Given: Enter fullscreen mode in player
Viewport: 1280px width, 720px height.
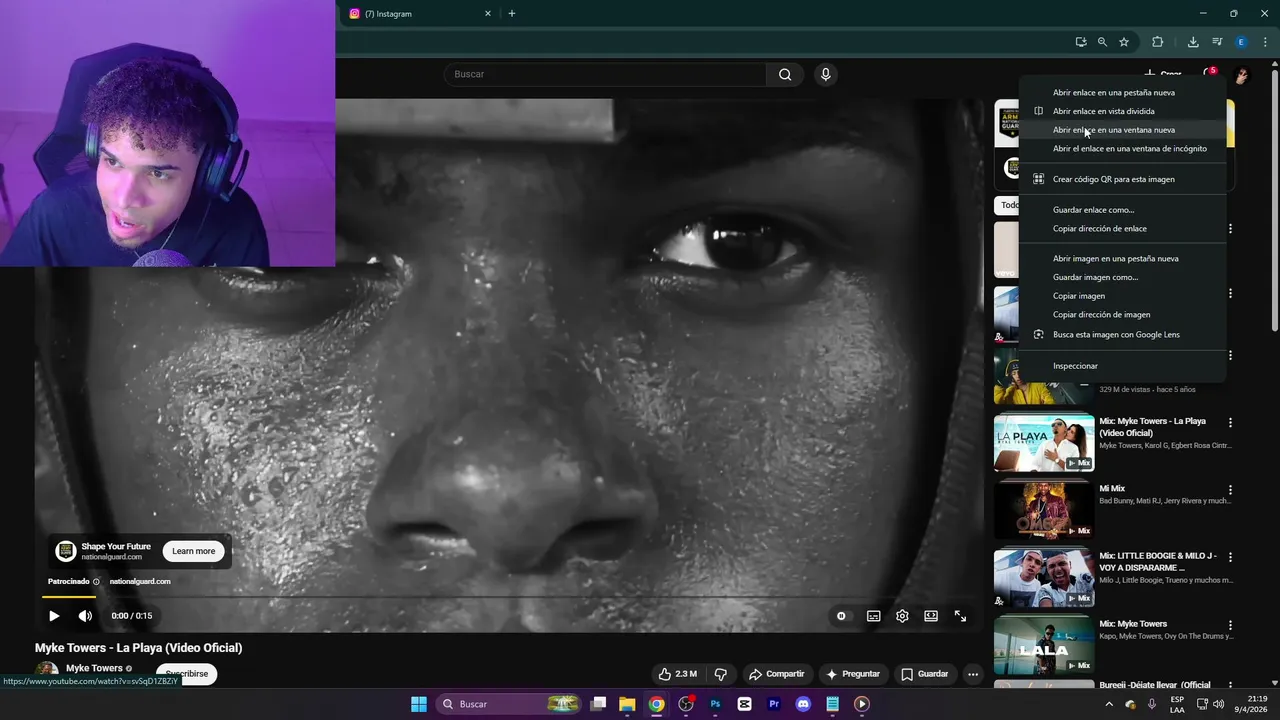Looking at the screenshot, I should (960, 616).
